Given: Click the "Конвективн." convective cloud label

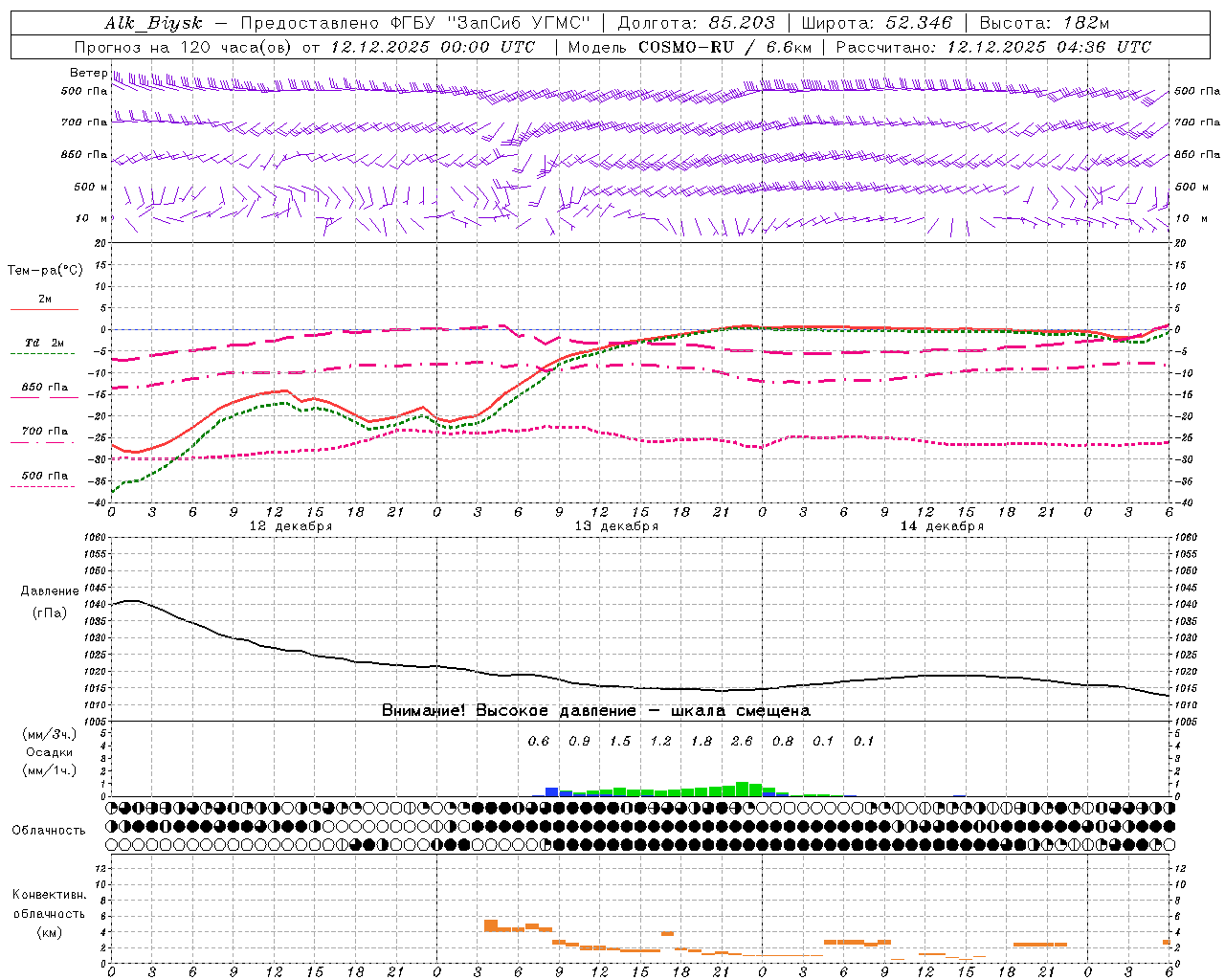Looking at the screenshot, I should 50,895.
